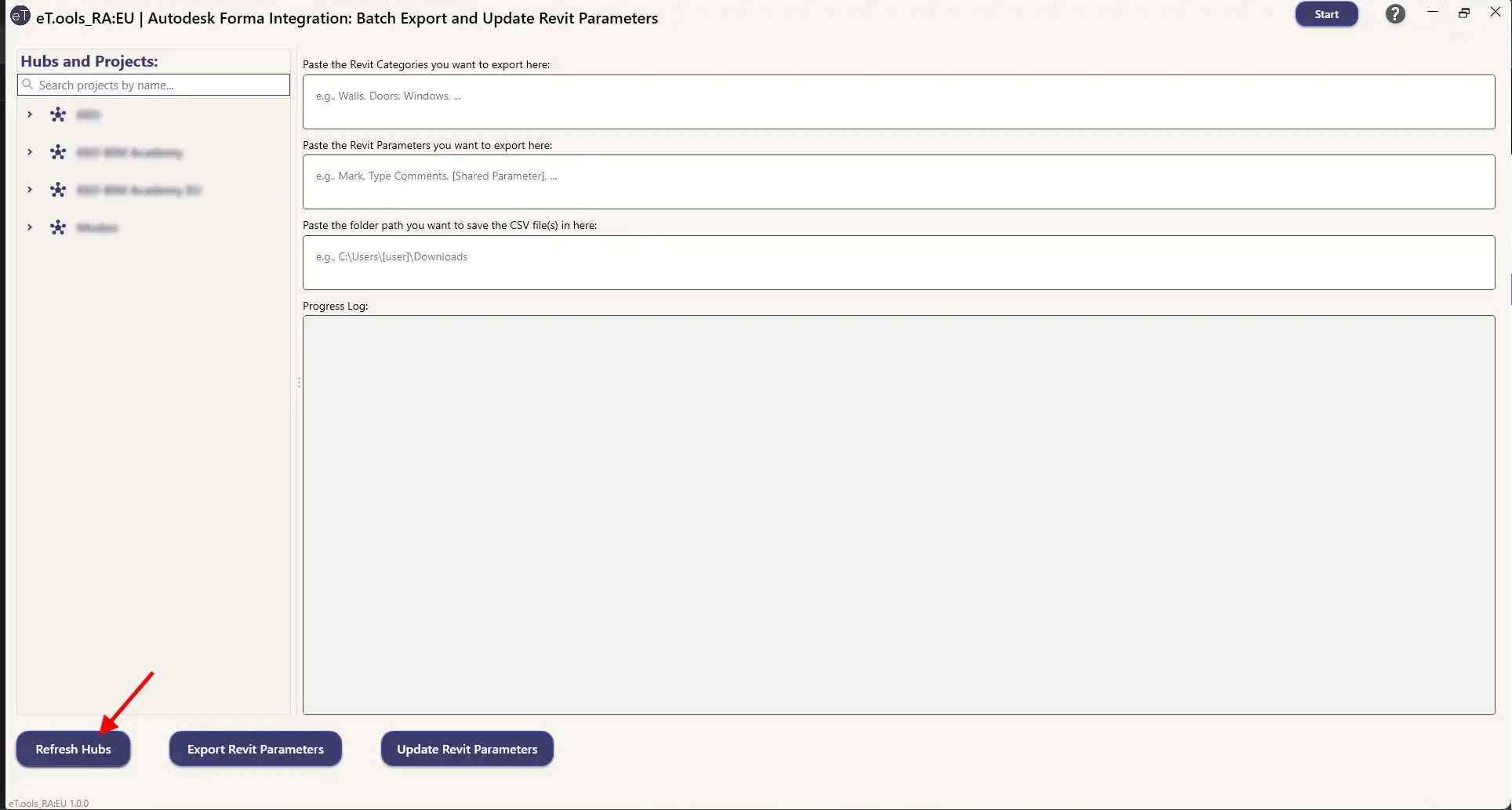The image size is (1512, 810).
Task: Expand the first hub in the tree
Action: (x=30, y=114)
